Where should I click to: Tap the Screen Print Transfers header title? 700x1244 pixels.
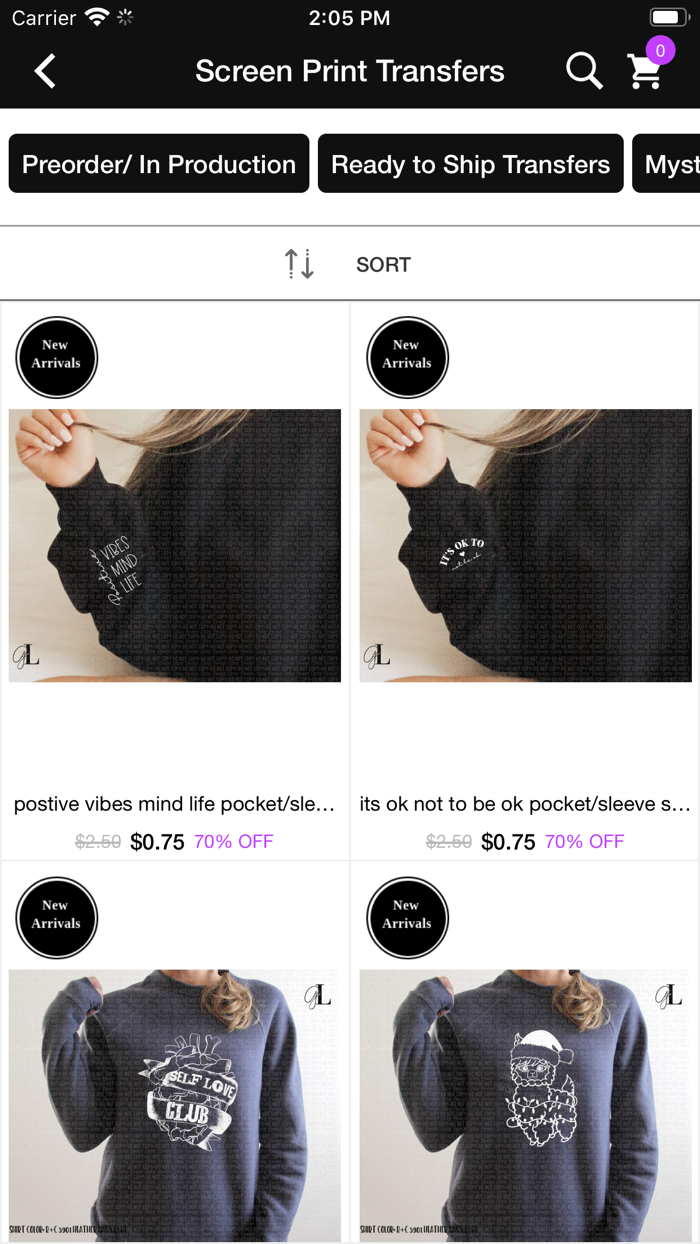(350, 71)
